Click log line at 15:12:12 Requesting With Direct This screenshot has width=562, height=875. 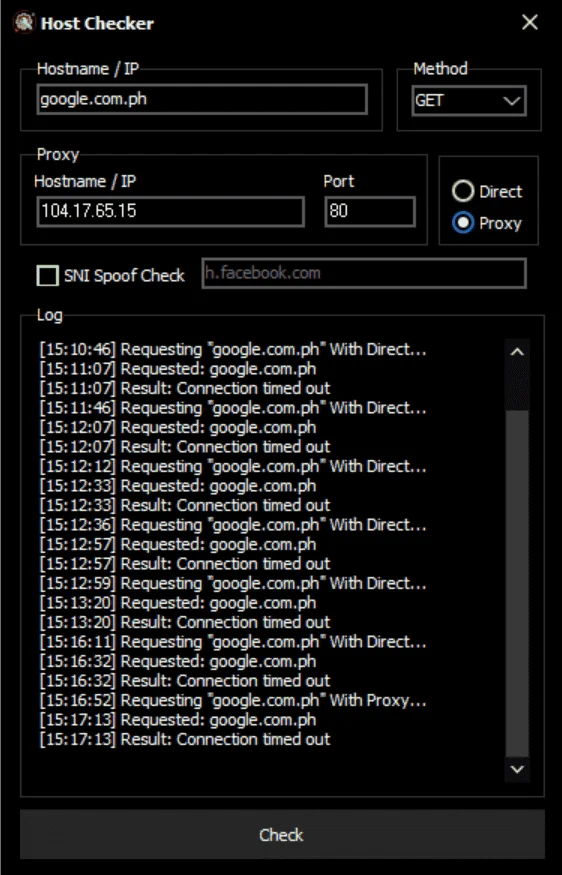233,467
